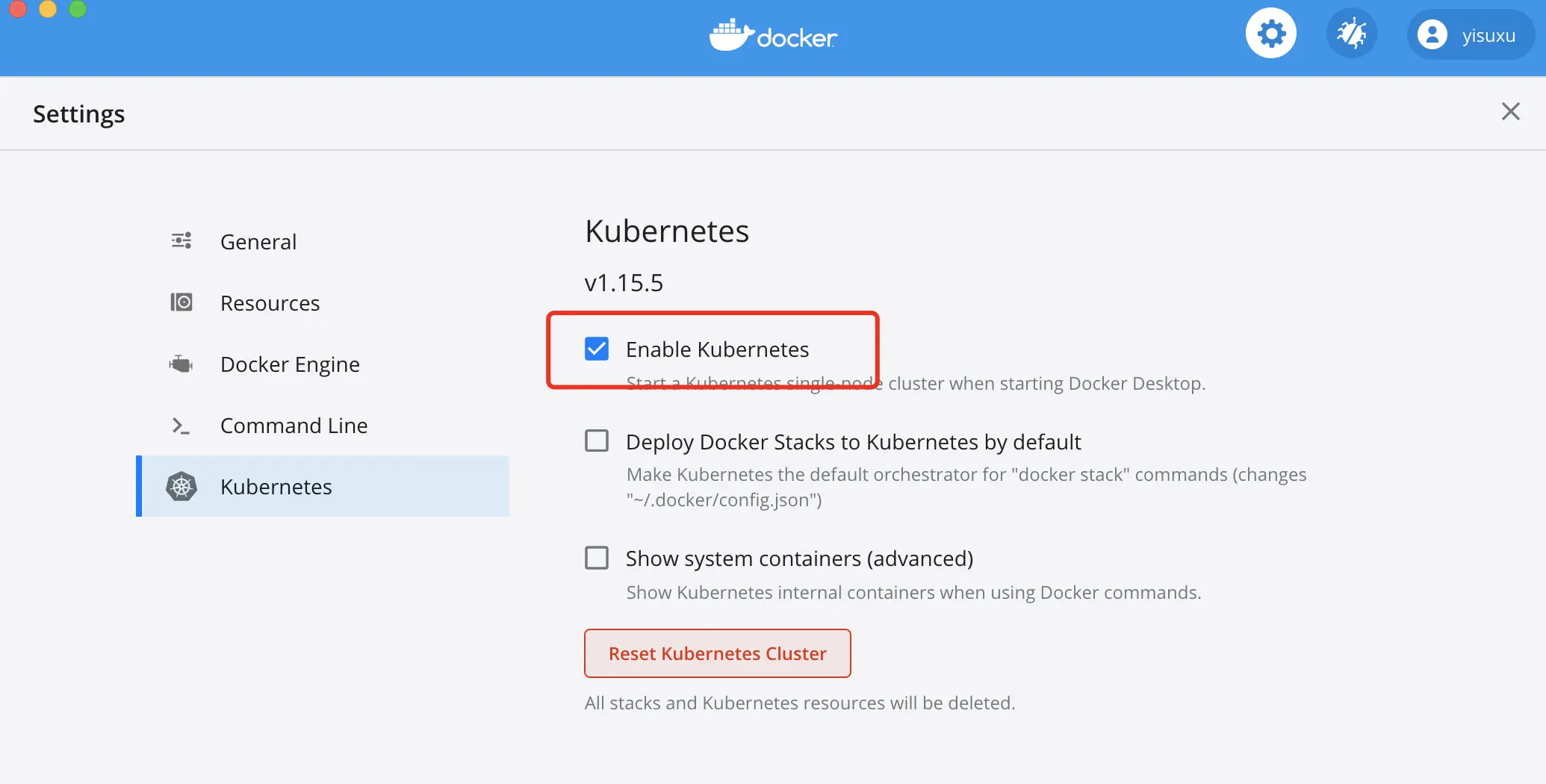1546x784 pixels.
Task: Open the Settings gear icon
Action: 1270,34
